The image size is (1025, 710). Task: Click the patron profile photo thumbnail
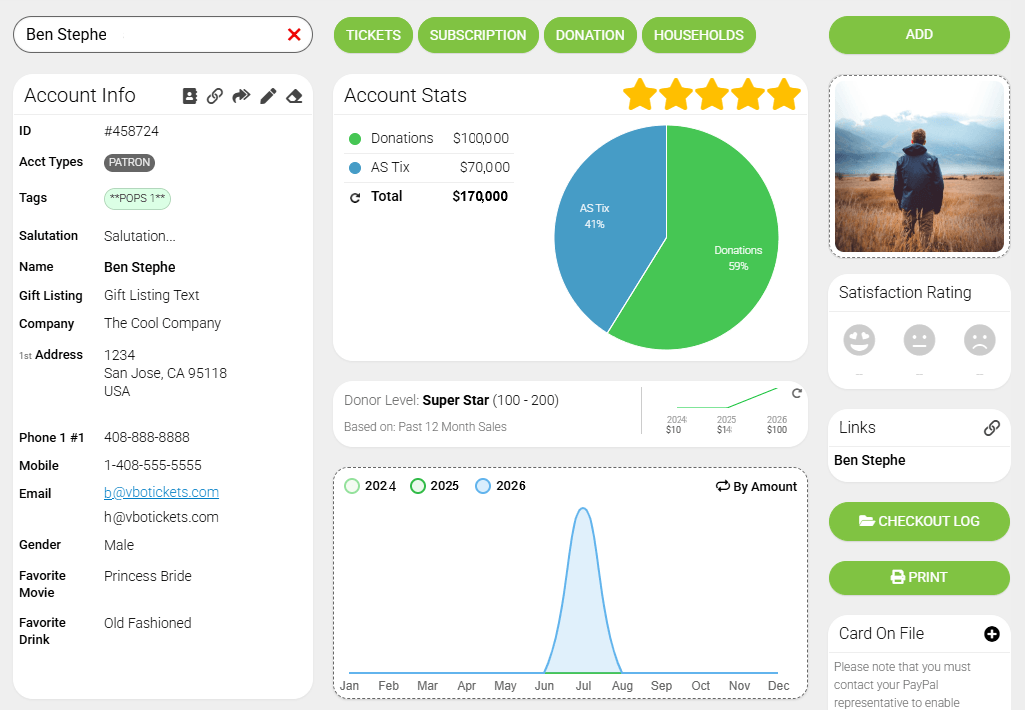click(x=919, y=166)
